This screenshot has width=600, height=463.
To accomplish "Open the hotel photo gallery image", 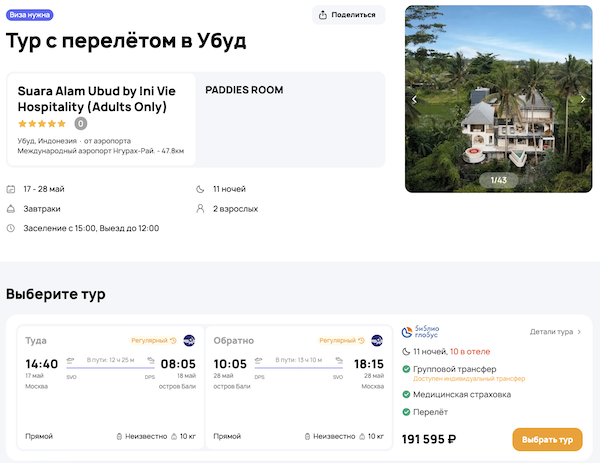I will click(498, 100).
